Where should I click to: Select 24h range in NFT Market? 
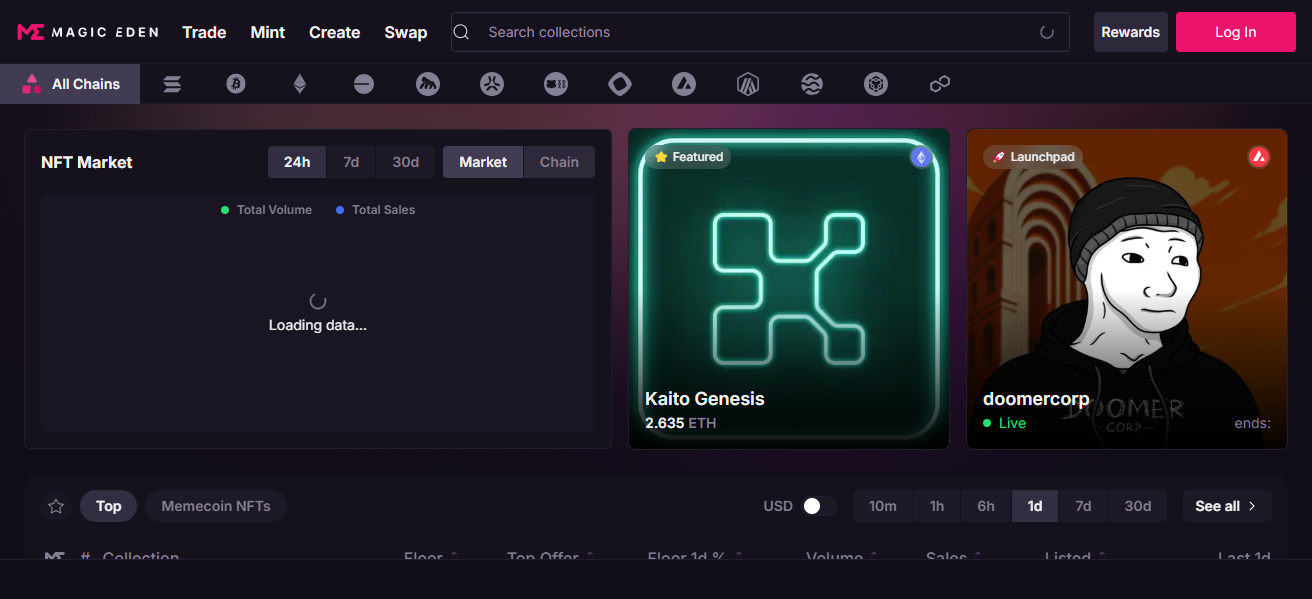click(297, 162)
